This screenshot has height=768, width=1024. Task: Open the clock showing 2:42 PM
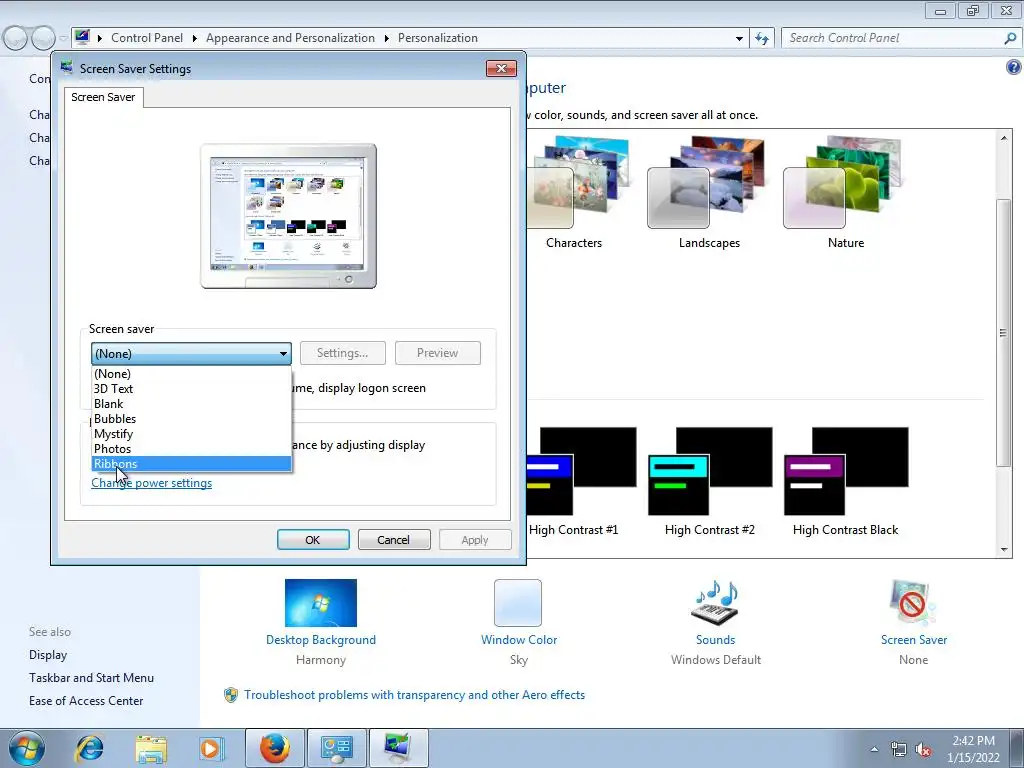coord(973,749)
